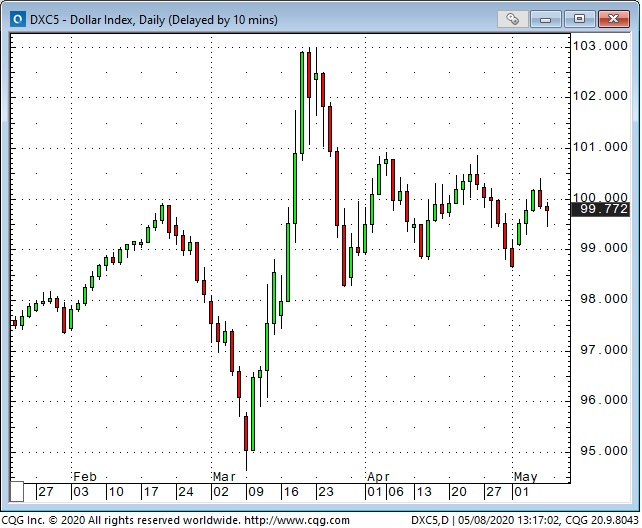This screenshot has height=528, width=642.
Task: Click the small white box at time axis start
Action: pyautogui.click(x=17, y=492)
